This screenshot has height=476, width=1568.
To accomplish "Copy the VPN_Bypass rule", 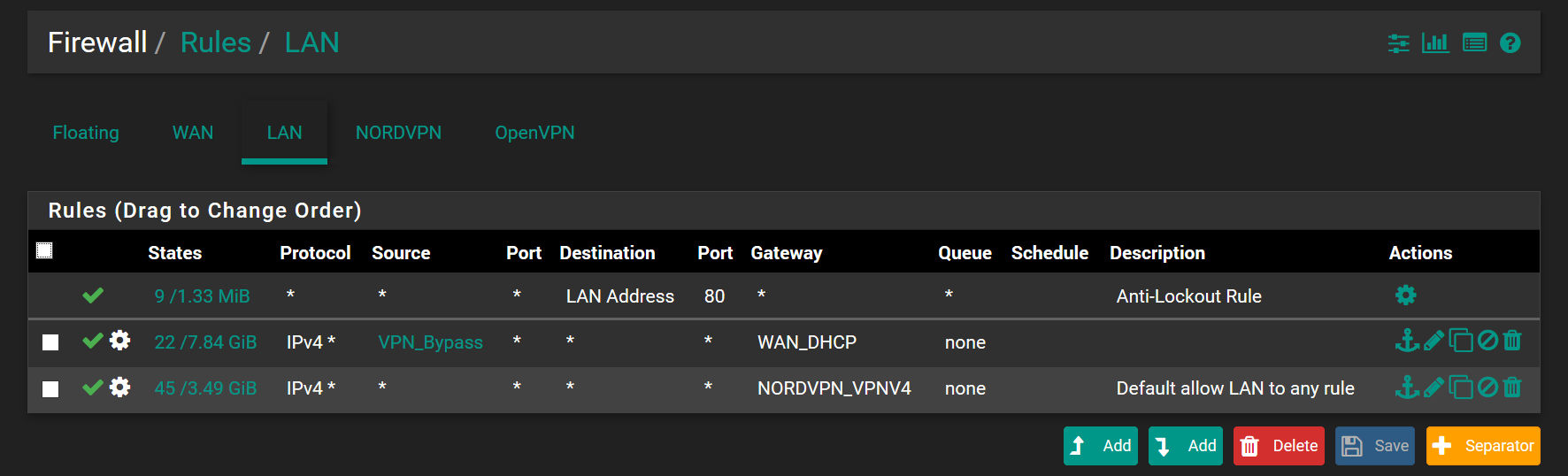I will tap(1461, 341).
